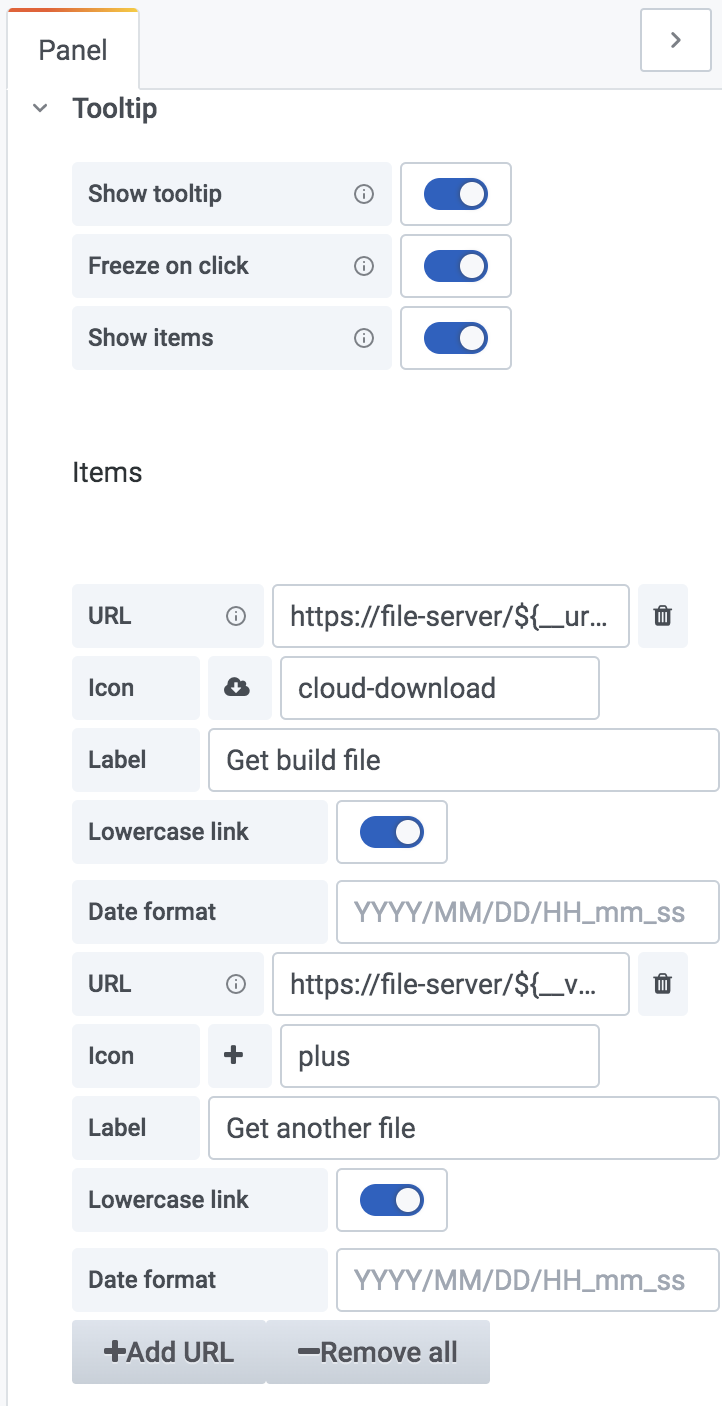
Task: Toggle the Show items switch
Action: coord(456,338)
